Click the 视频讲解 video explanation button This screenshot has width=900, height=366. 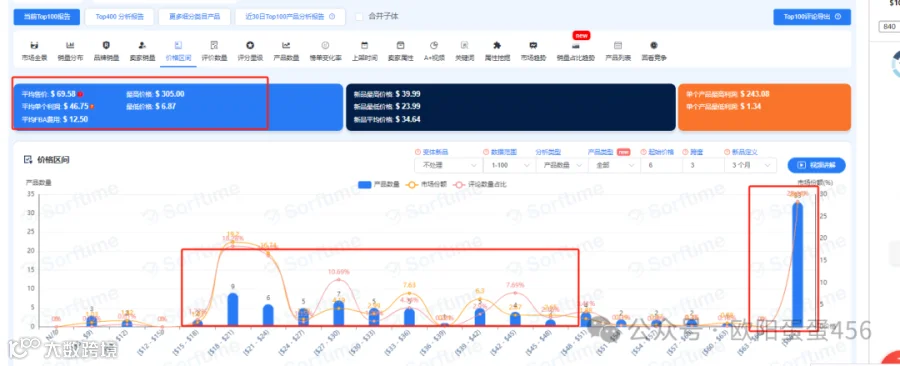(816, 165)
